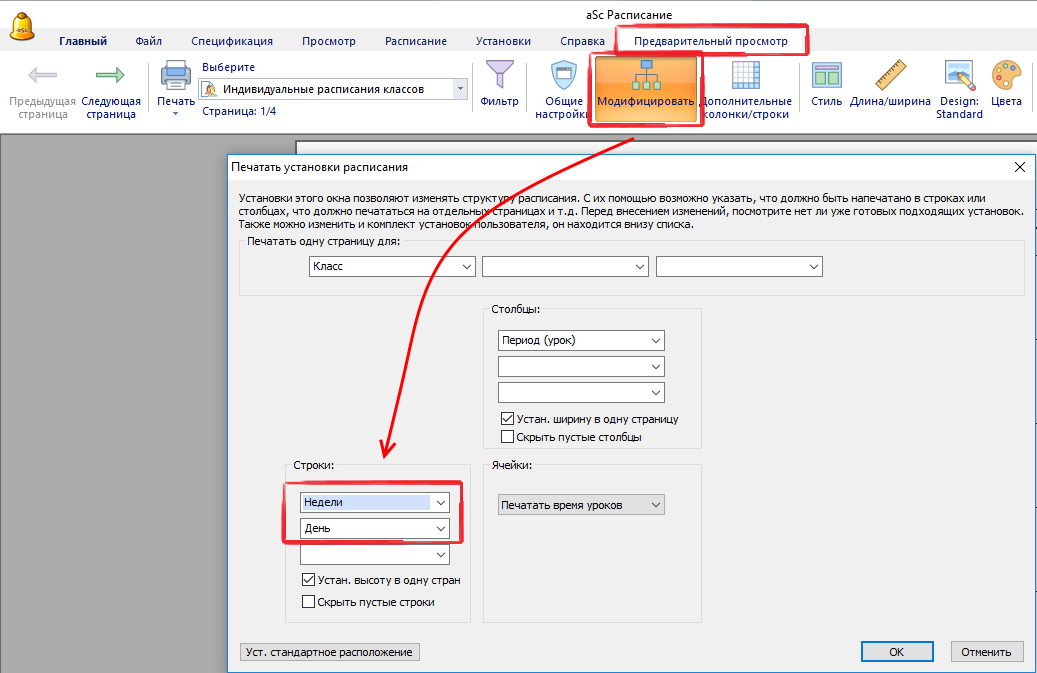This screenshot has height=673, width=1037.
Task: Switch to the Расписание ribbon tab
Action: pos(415,41)
